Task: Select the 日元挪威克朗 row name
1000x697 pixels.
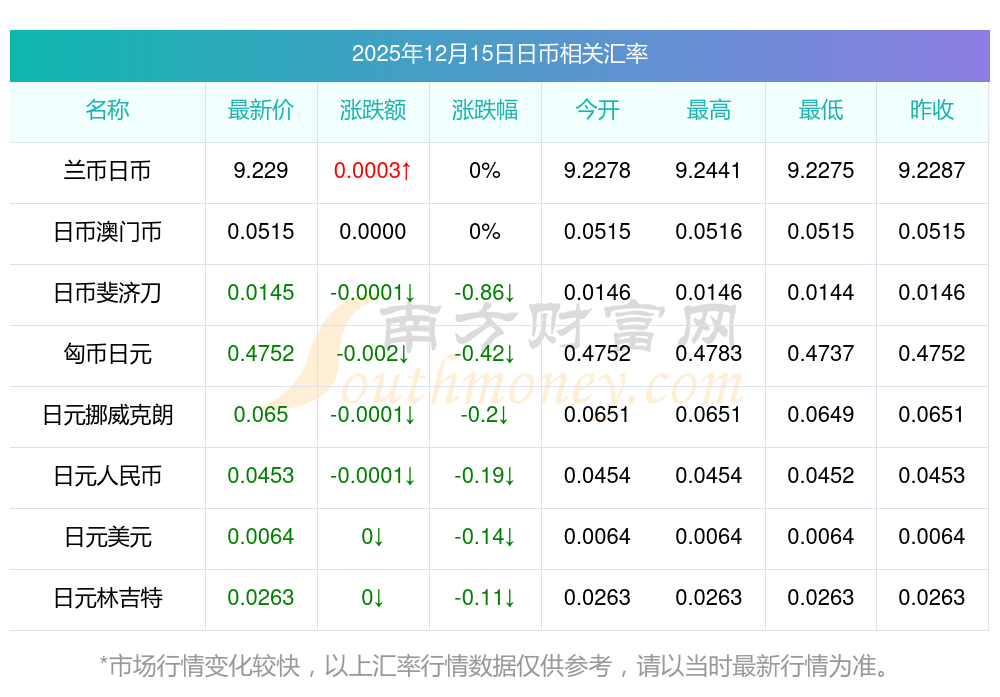Action: (x=107, y=415)
